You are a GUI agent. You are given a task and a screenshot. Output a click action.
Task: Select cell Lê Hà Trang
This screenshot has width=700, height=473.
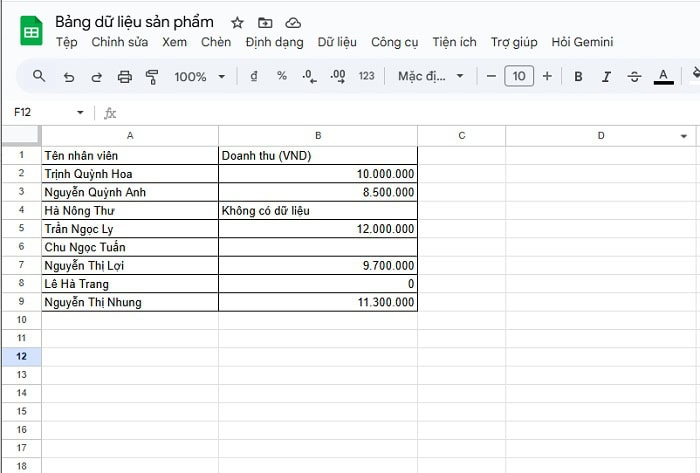130,284
